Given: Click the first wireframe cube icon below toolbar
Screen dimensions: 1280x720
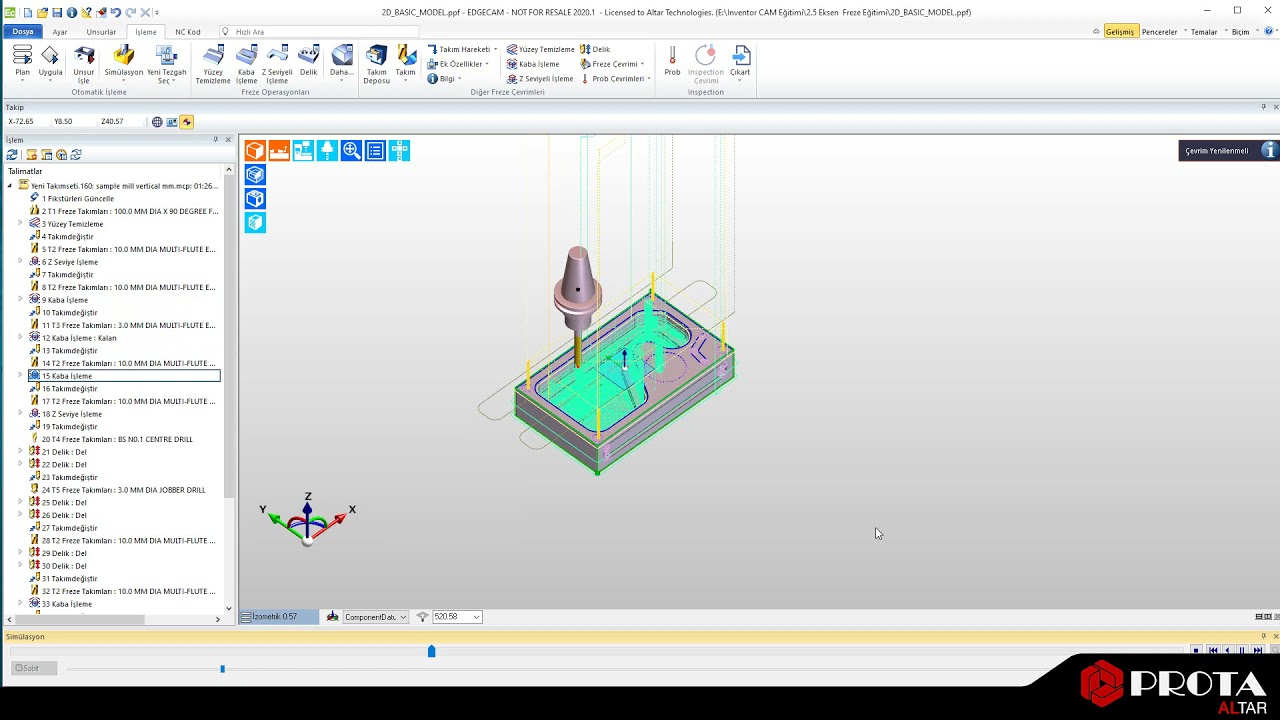Looking at the screenshot, I should tap(255, 175).
